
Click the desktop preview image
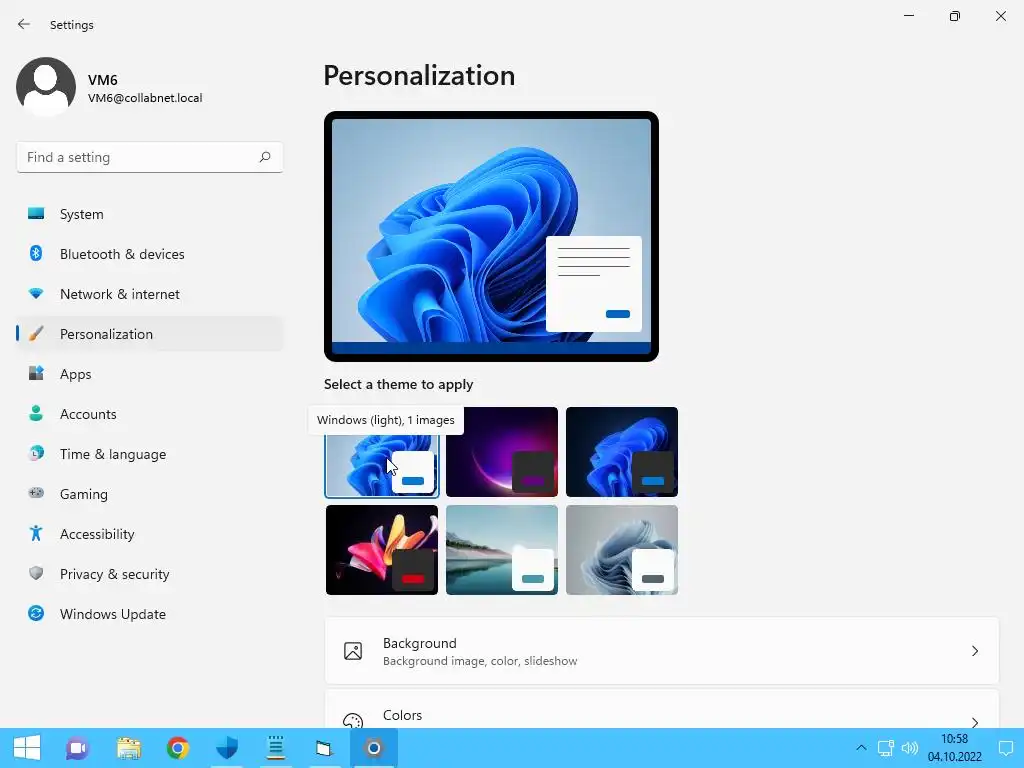(491, 236)
